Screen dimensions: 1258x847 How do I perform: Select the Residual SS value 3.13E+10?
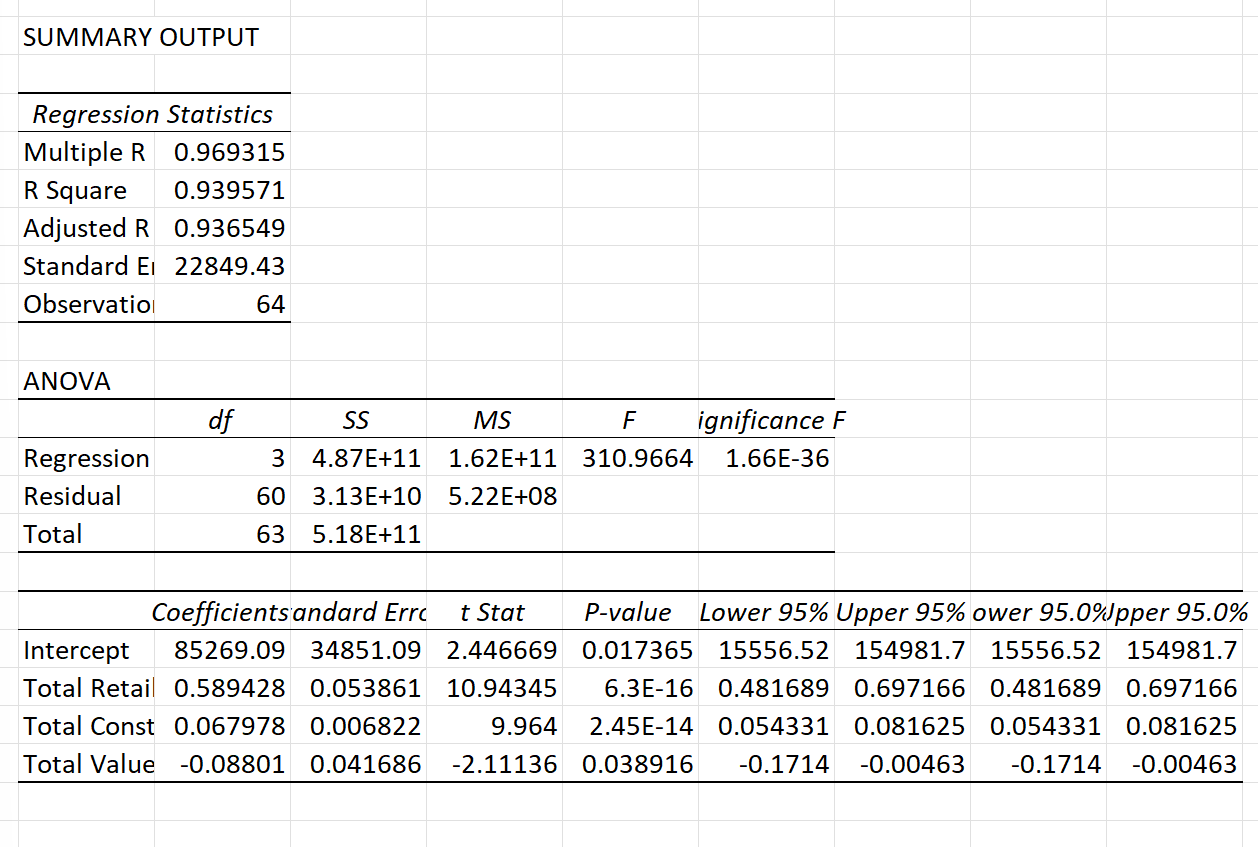(366, 497)
